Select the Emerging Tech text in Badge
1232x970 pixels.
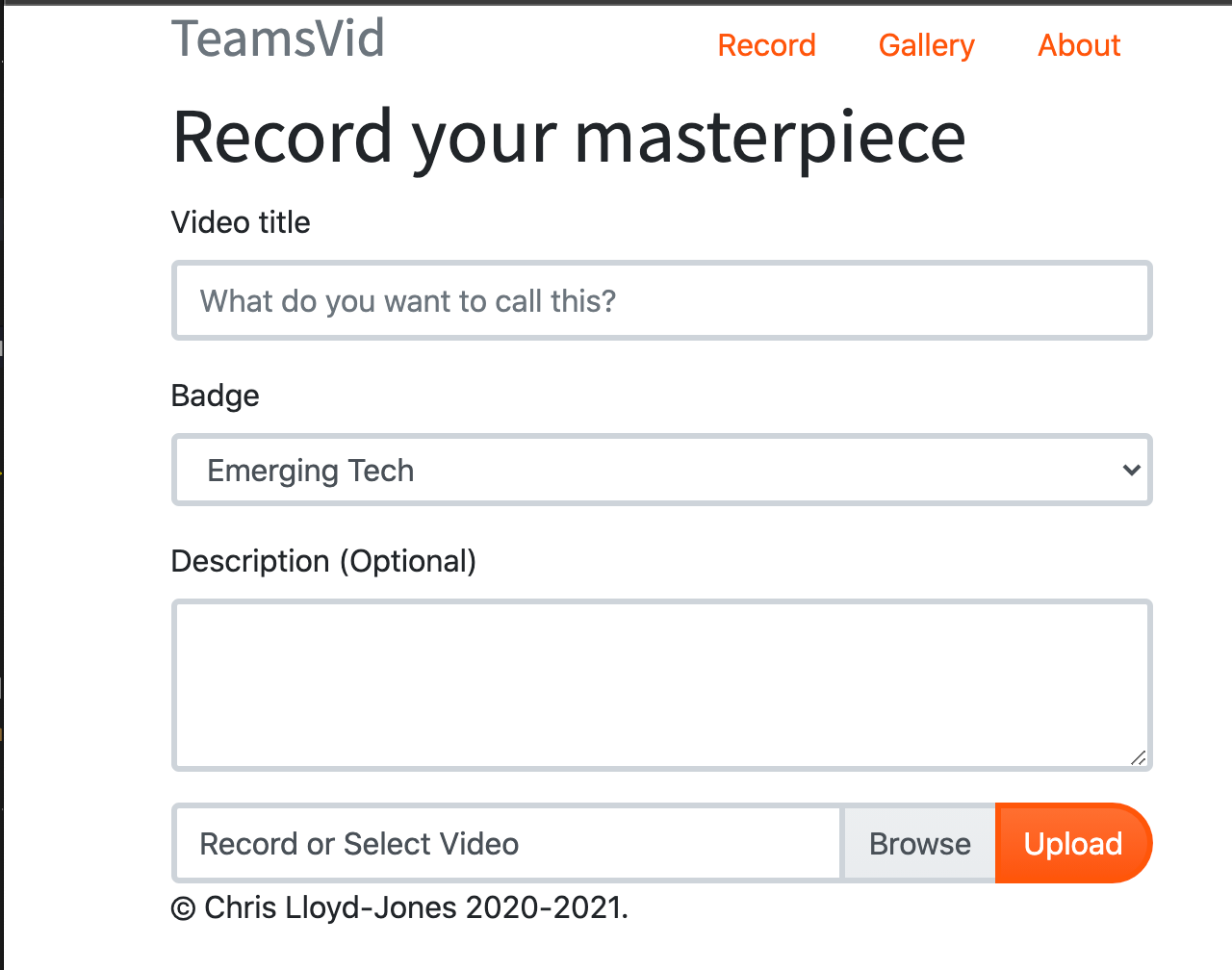pyautogui.click(x=311, y=471)
